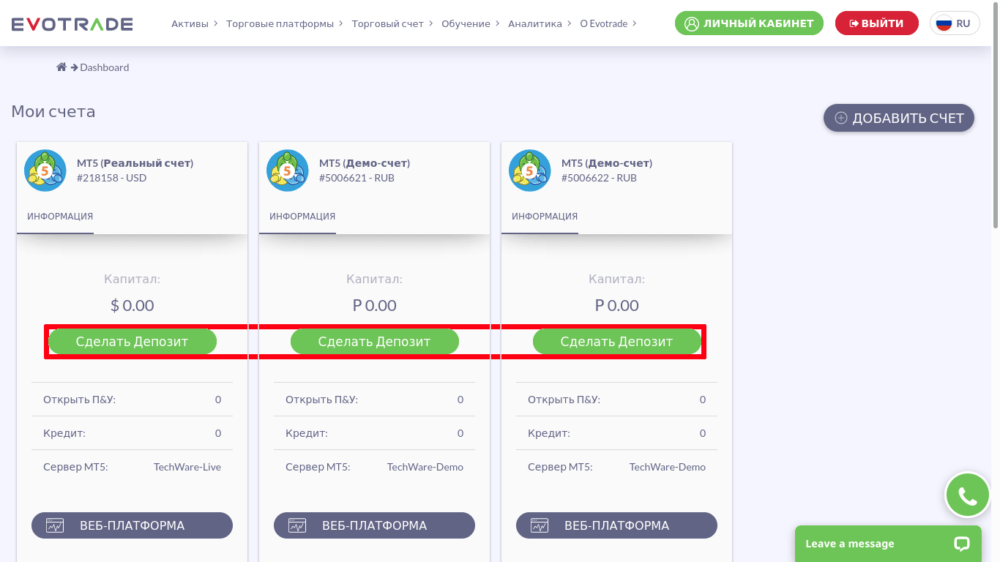Expand the Торговые платформы dropdown
This screenshot has height=562, width=1000.
[x=284, y=23]
